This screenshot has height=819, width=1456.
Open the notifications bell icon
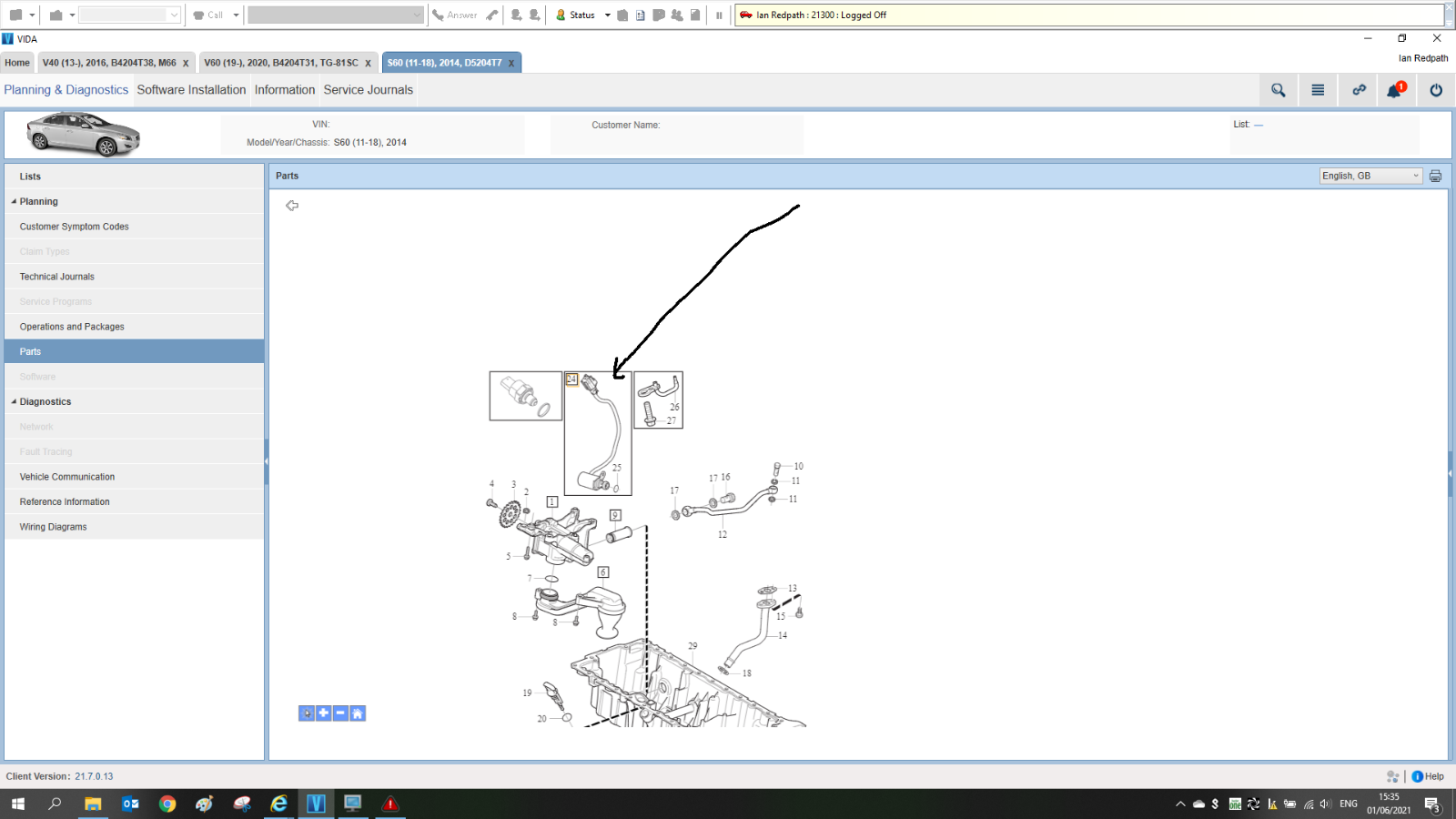click(x=1394, y=90)
